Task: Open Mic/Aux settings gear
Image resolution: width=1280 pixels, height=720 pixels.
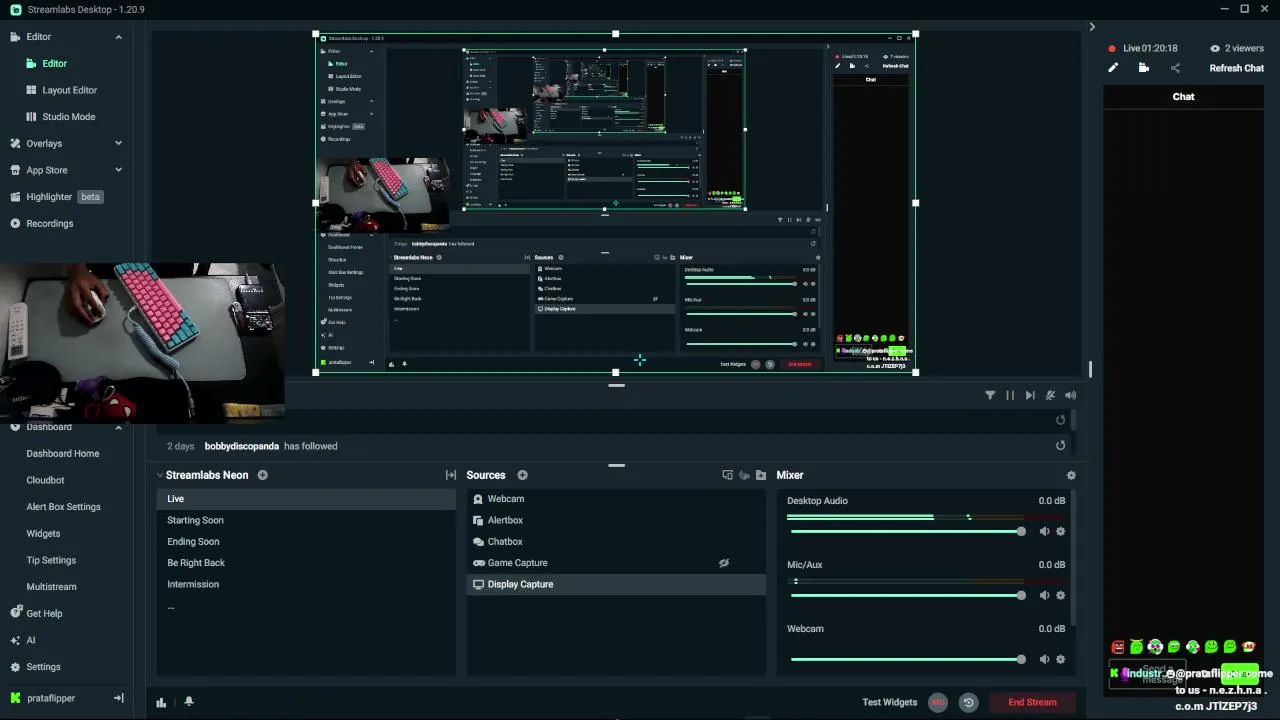Action: tap(1061, 595)
